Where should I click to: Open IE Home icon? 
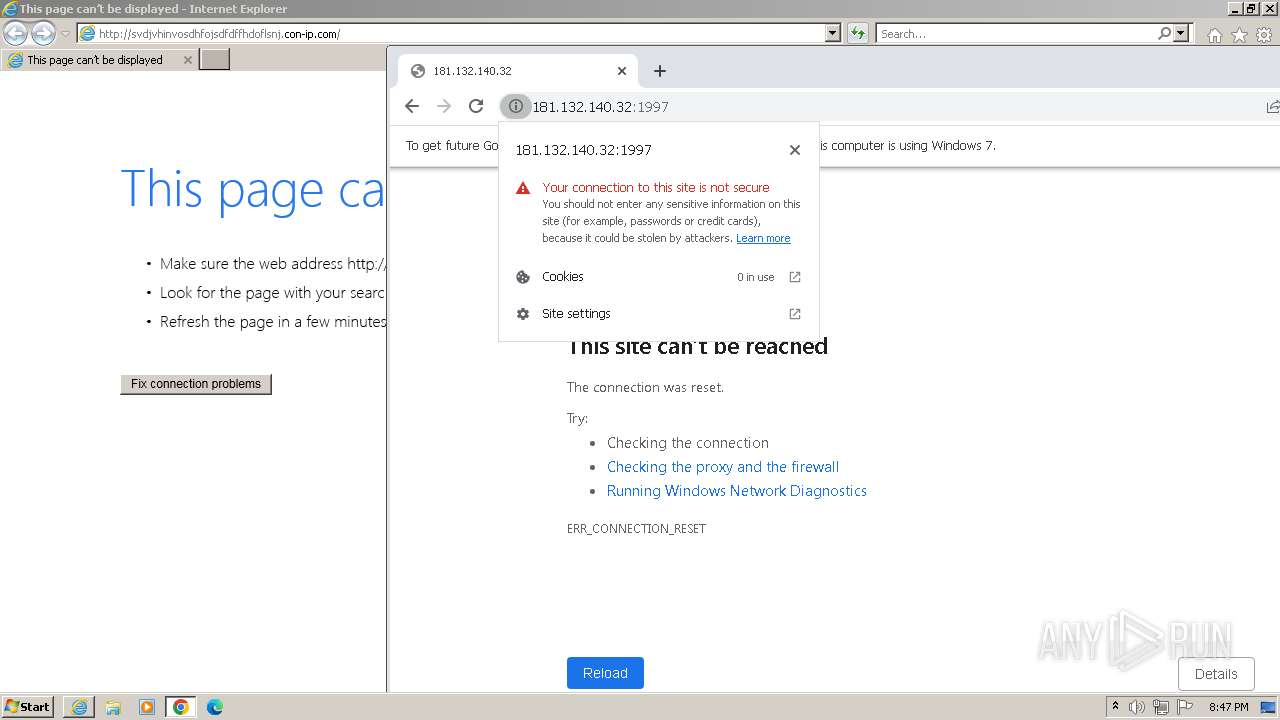(x=1214, y=35)
